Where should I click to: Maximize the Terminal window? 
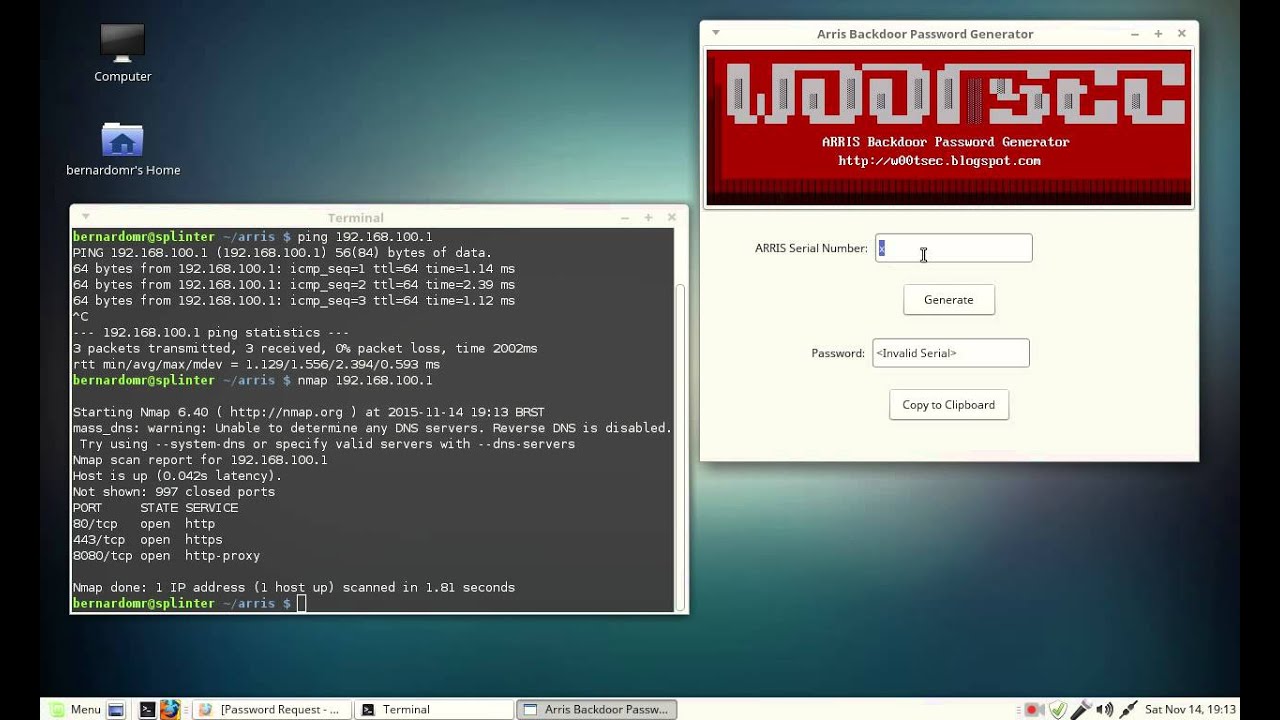point(648,217)
